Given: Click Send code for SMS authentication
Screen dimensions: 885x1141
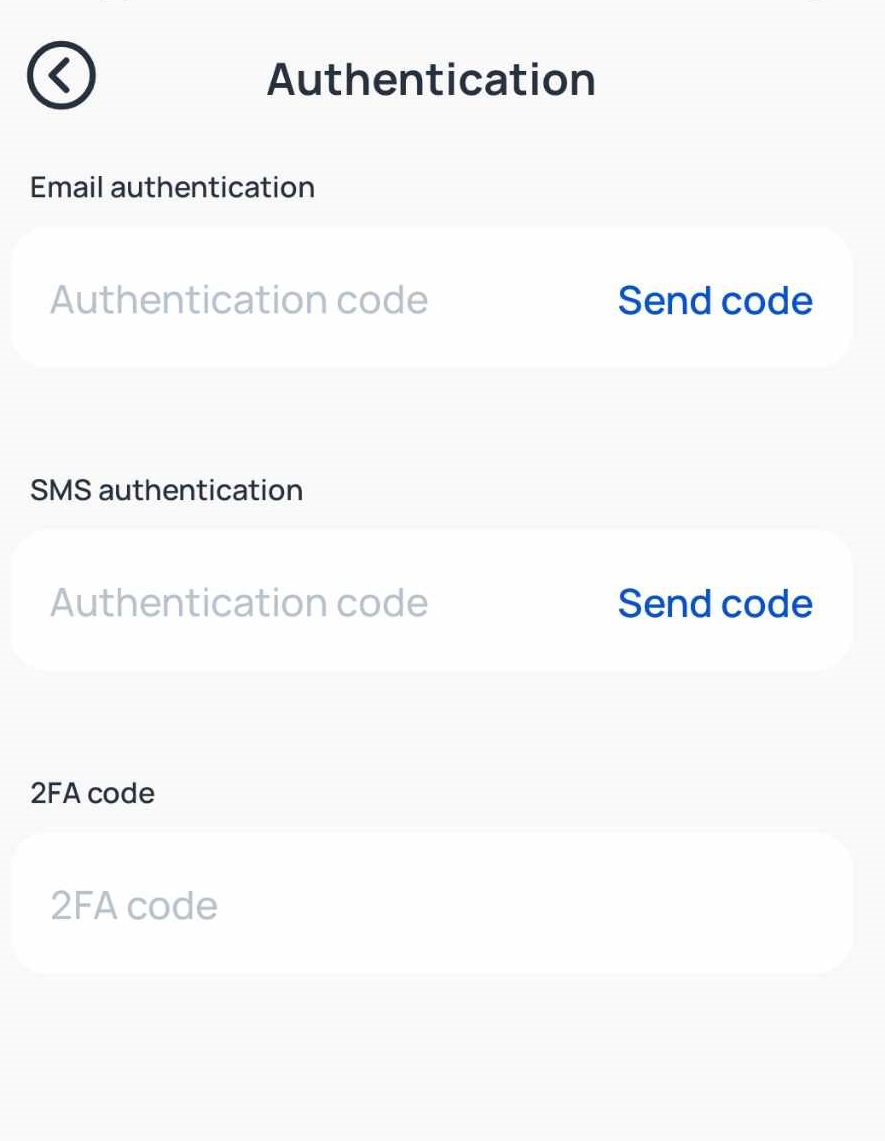Looking at the screenshot, I should 715,603.
